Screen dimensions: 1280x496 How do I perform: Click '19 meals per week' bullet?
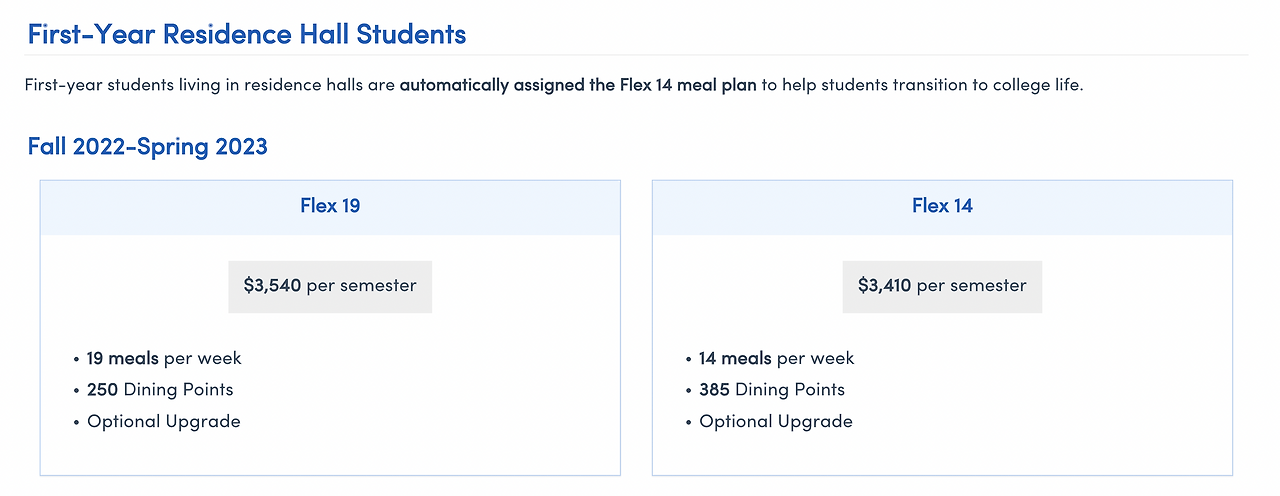coord(164,358)
